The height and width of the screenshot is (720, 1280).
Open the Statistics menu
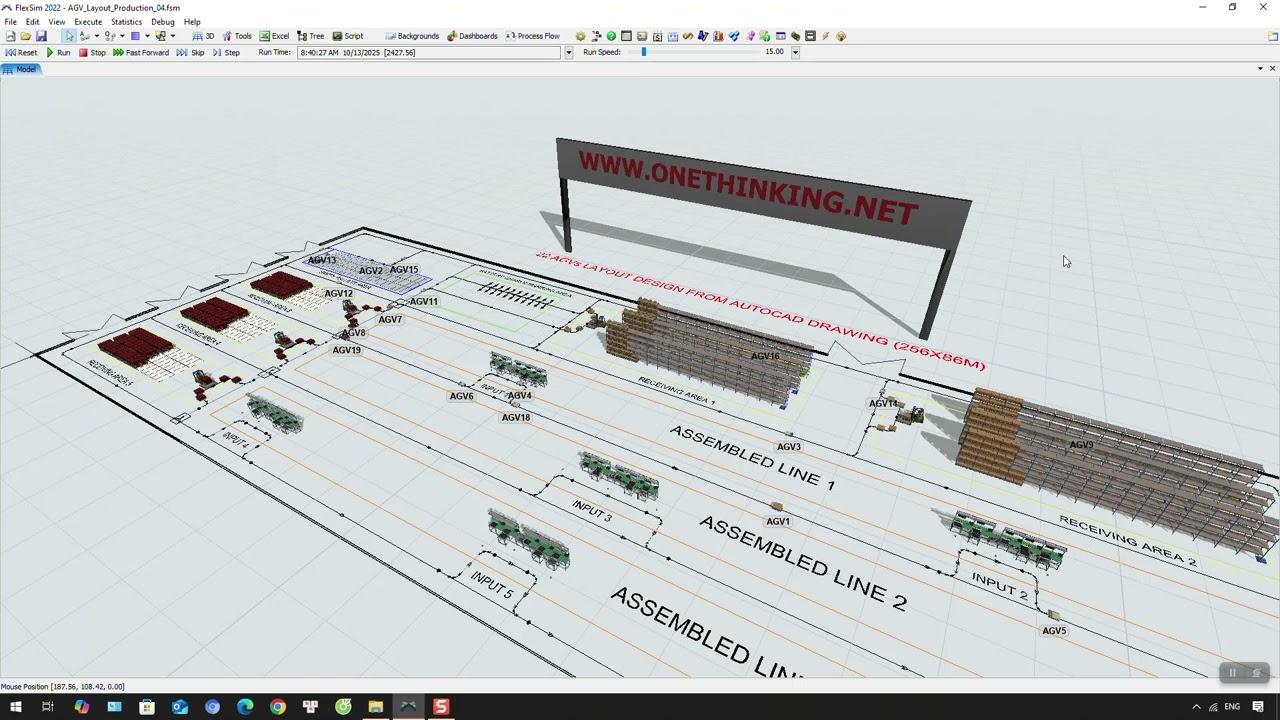pos(126,21)
